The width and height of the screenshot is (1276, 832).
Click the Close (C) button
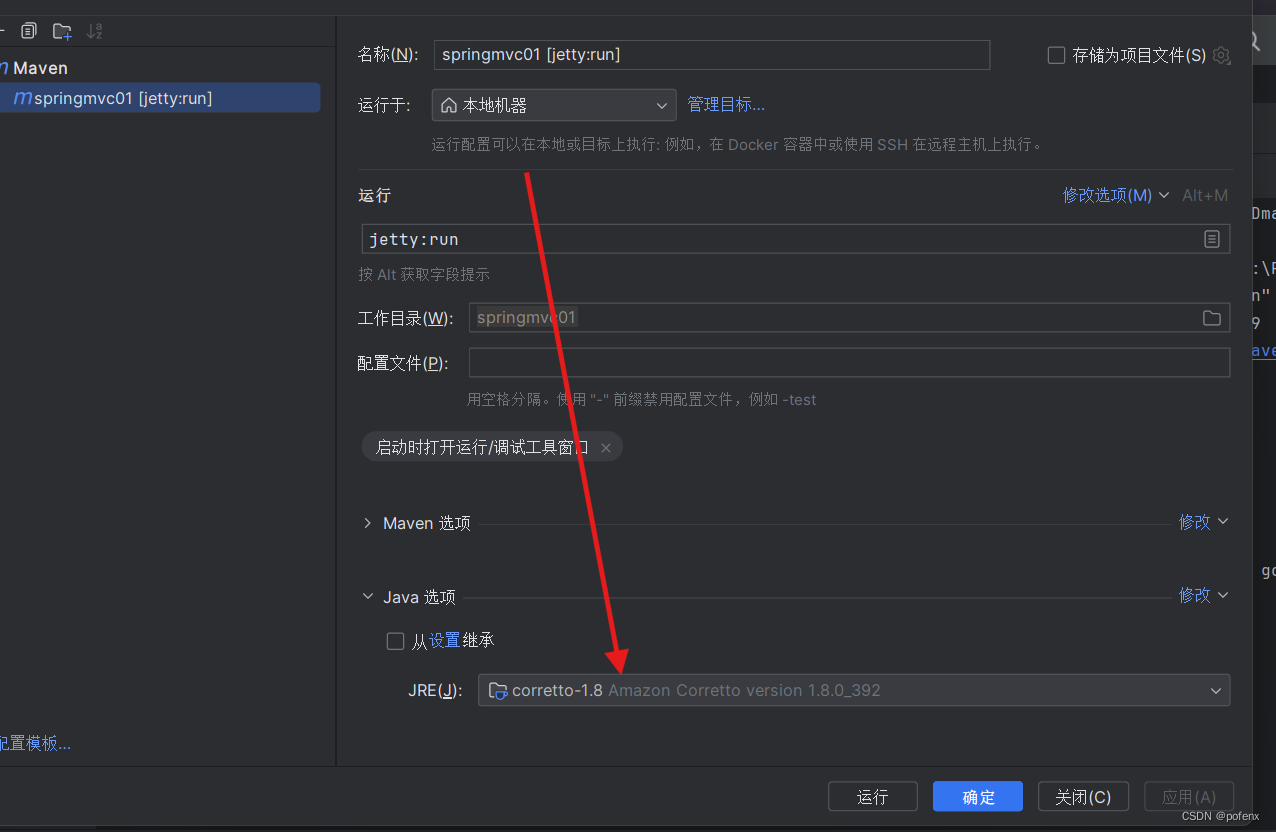[1084, 797]
